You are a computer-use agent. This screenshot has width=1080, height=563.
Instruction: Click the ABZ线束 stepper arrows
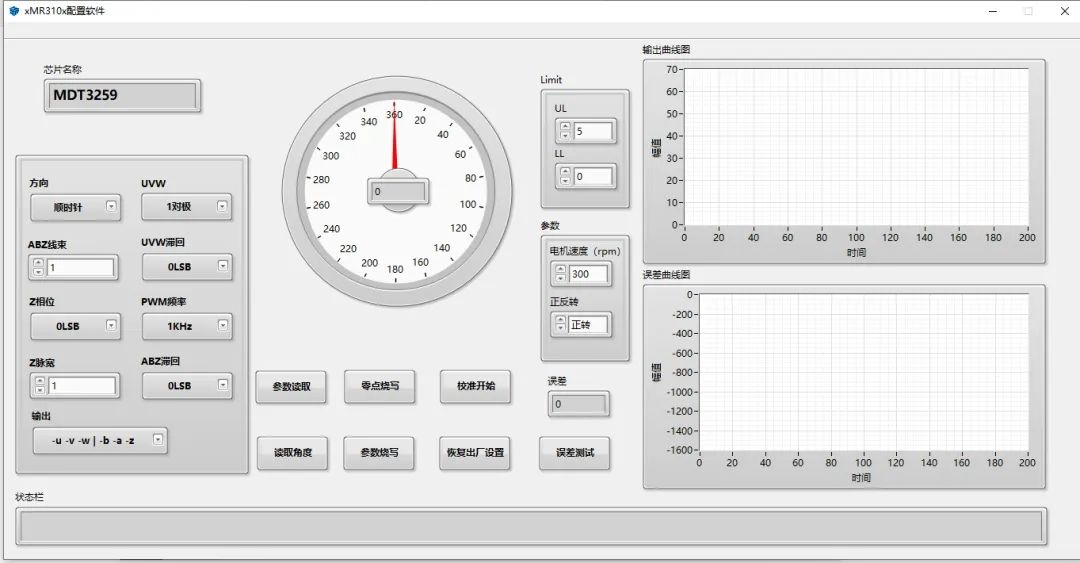pyautogui.click(x=39, y=268)
